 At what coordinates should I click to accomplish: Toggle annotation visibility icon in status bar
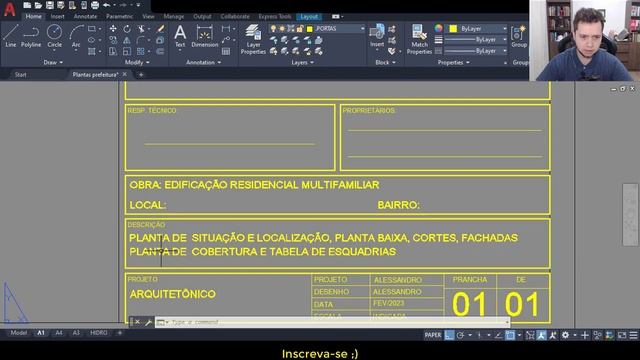point(541,335)
